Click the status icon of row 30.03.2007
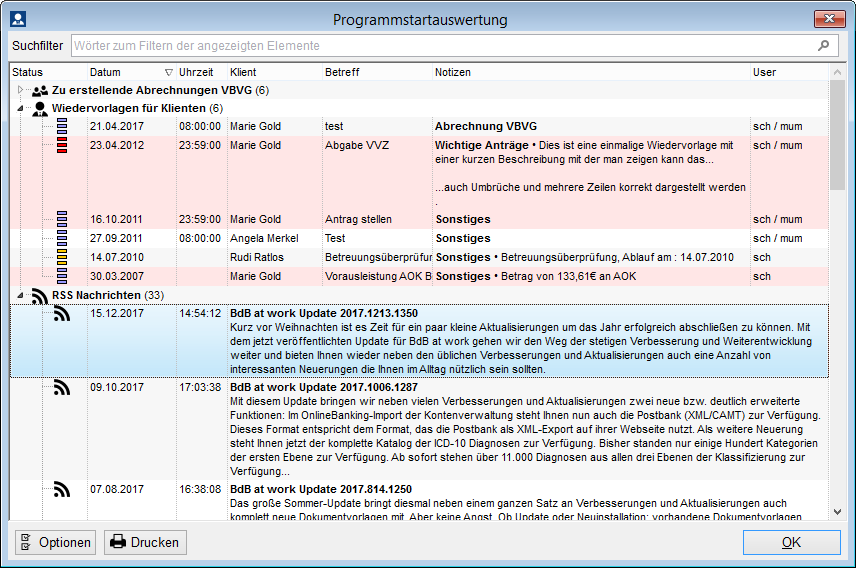The width and height of the screenshot is (856, 568). coord(62,276)
